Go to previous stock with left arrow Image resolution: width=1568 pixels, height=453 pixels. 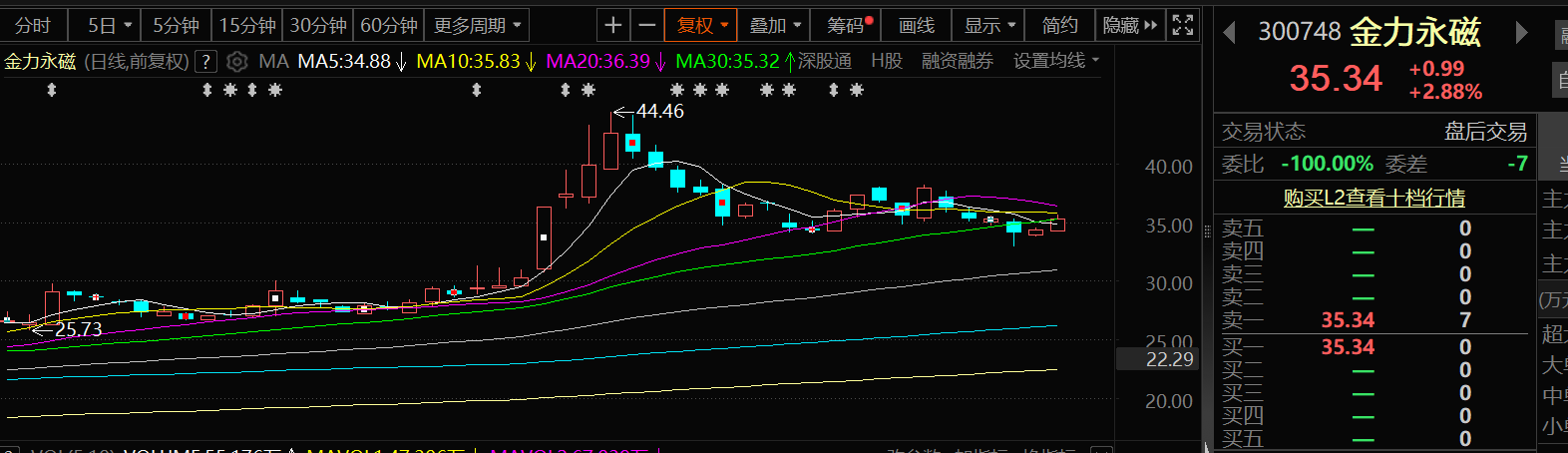[1230, 33]
